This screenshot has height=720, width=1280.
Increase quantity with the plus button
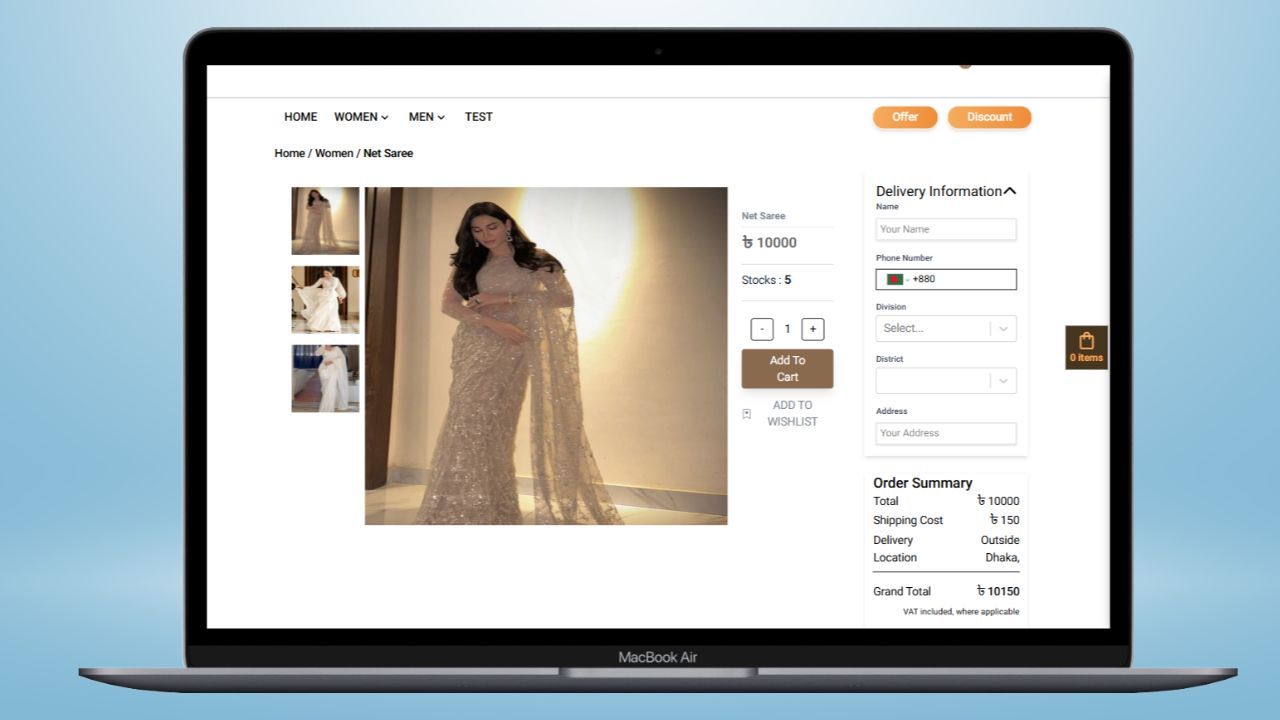tap(812, 329)
